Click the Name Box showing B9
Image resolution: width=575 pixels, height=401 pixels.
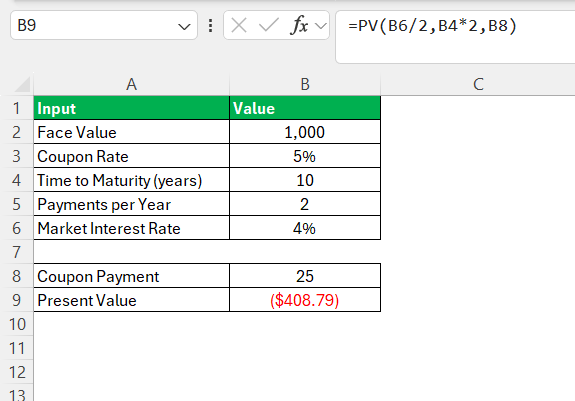[x=104, y=25]
